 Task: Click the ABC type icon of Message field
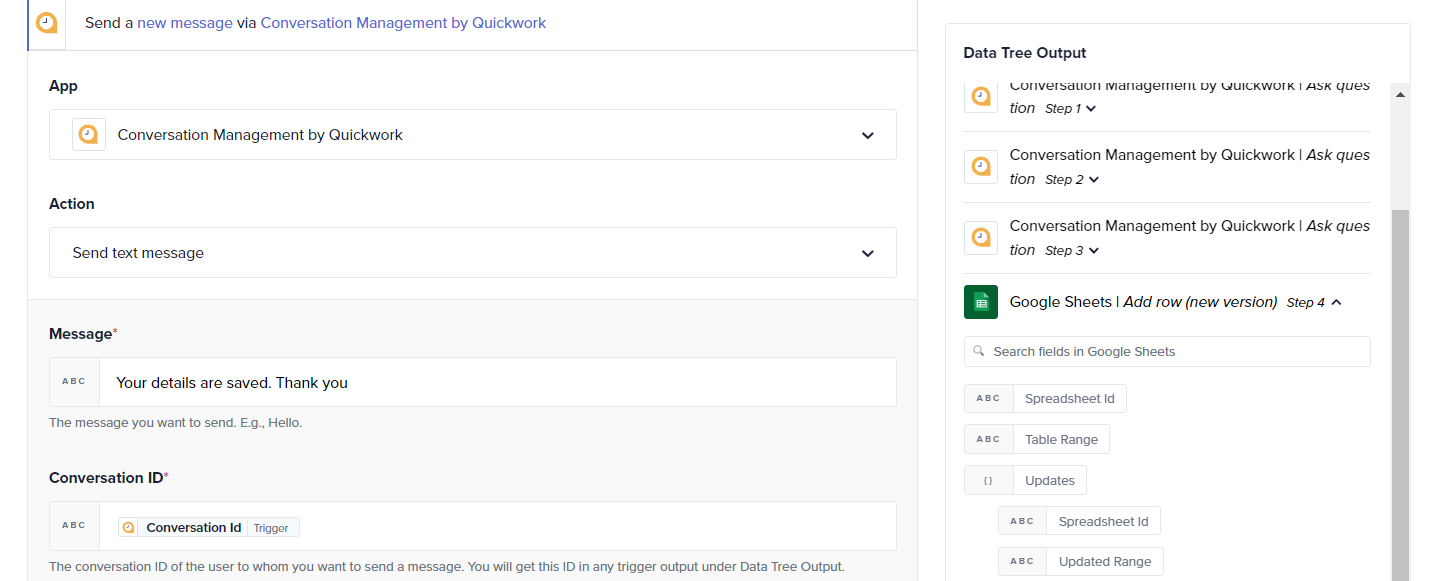[x=74, y=382]
